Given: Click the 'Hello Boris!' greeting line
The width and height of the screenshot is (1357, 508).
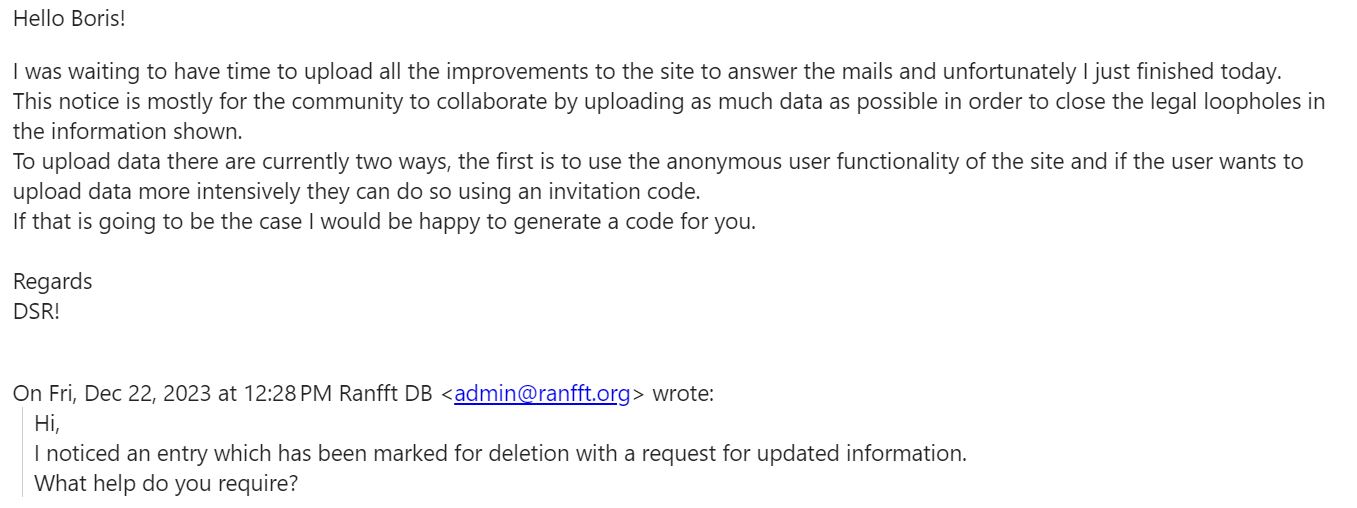Looking at the screenshot, I should pos(69,18).
